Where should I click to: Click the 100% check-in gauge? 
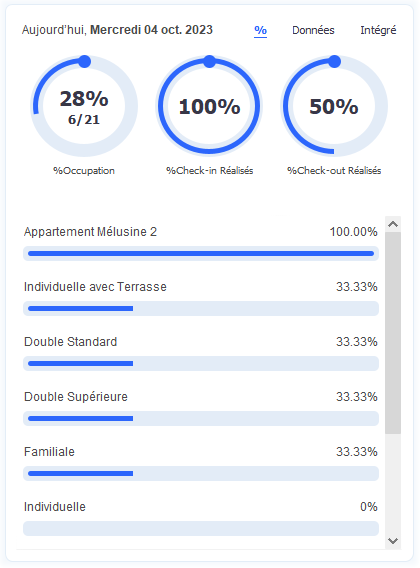[209, 106]
